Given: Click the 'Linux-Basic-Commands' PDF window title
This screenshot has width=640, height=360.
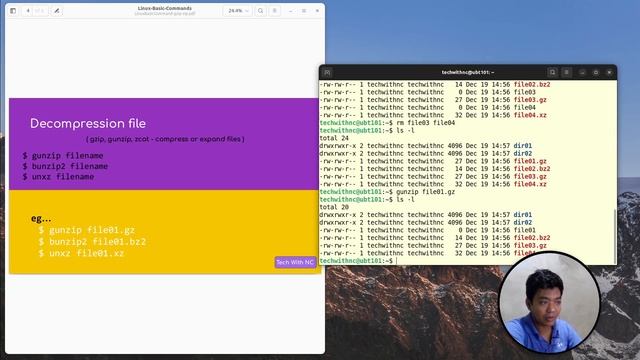Looking at the screenshot, I should [165, 8].
